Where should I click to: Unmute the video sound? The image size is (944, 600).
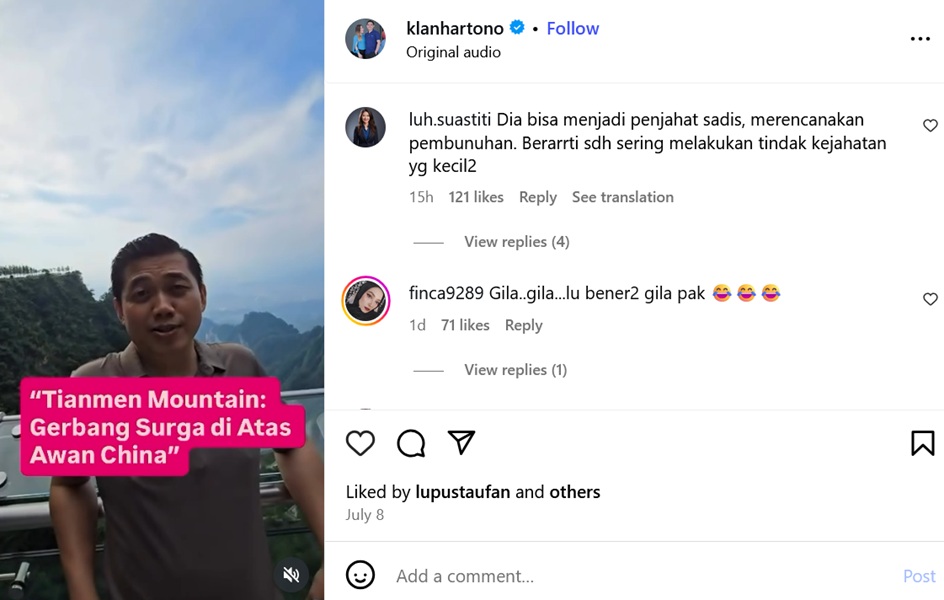coord(290,574)
